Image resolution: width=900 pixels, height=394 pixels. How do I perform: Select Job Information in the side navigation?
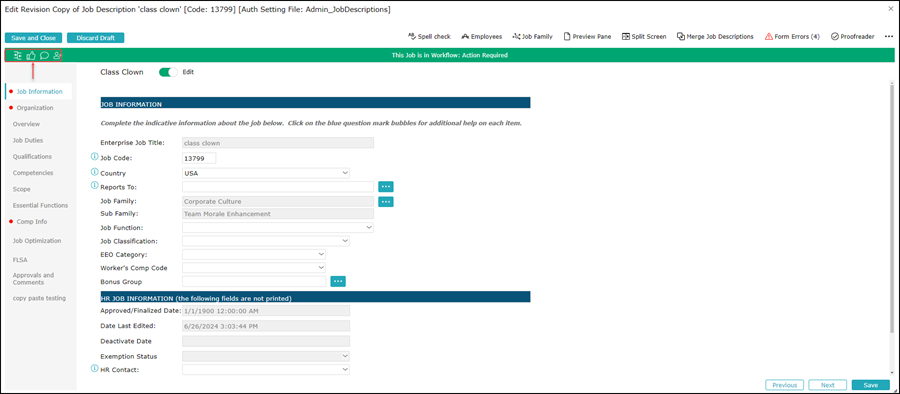tap(39, 91)
